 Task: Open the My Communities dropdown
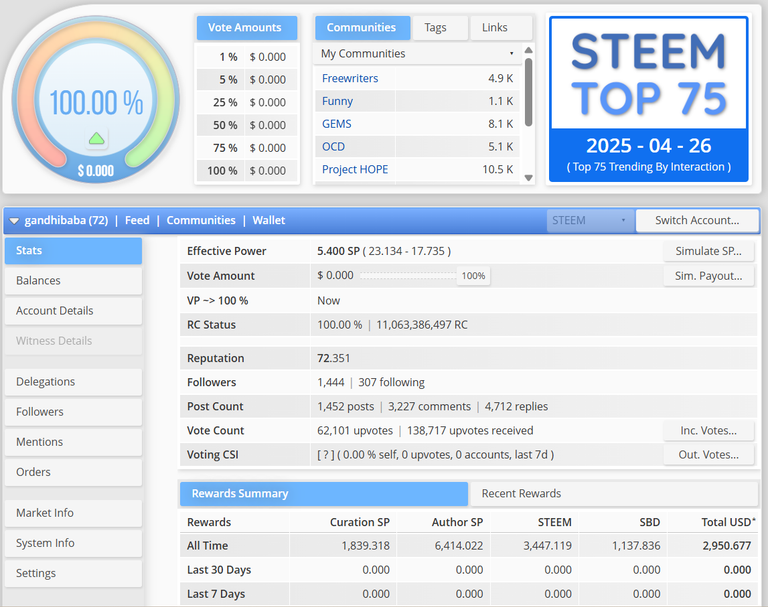417,53
